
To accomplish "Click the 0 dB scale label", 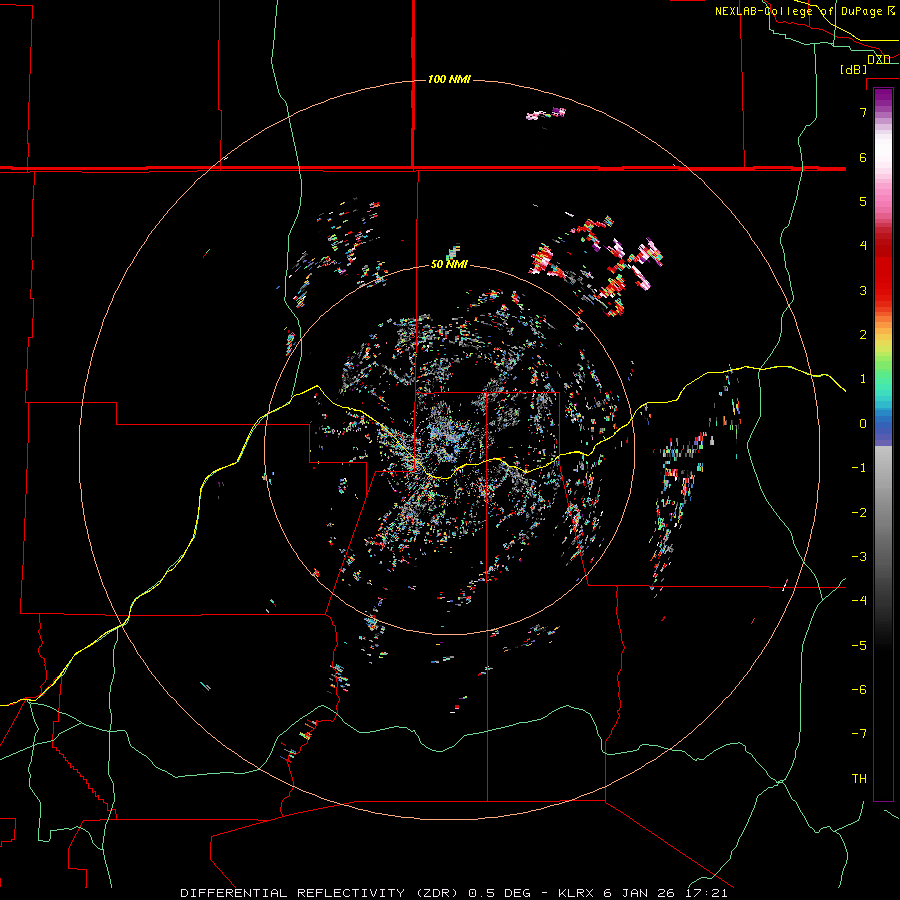I will click(863, 424).
